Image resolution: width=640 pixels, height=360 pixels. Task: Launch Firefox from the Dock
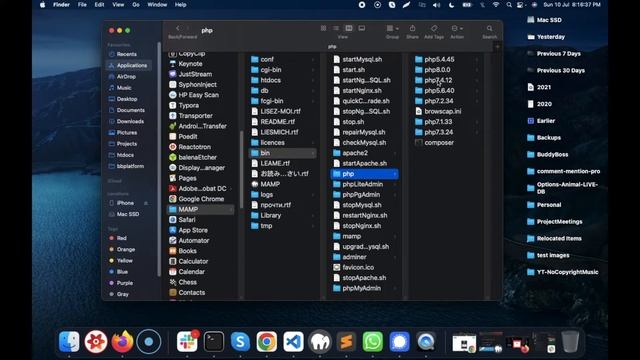pyautogui.click(x=122, y=341)
